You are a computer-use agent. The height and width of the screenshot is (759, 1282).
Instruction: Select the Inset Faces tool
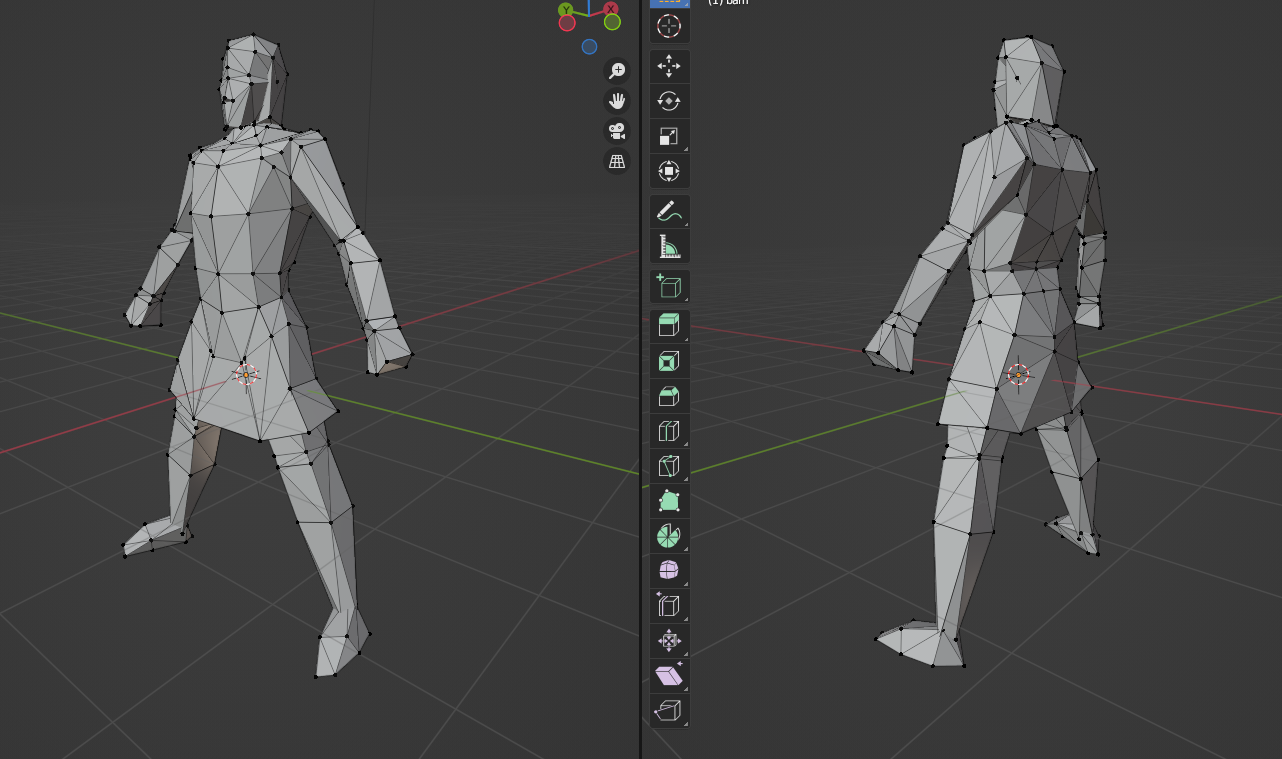[x=669, y=362]
